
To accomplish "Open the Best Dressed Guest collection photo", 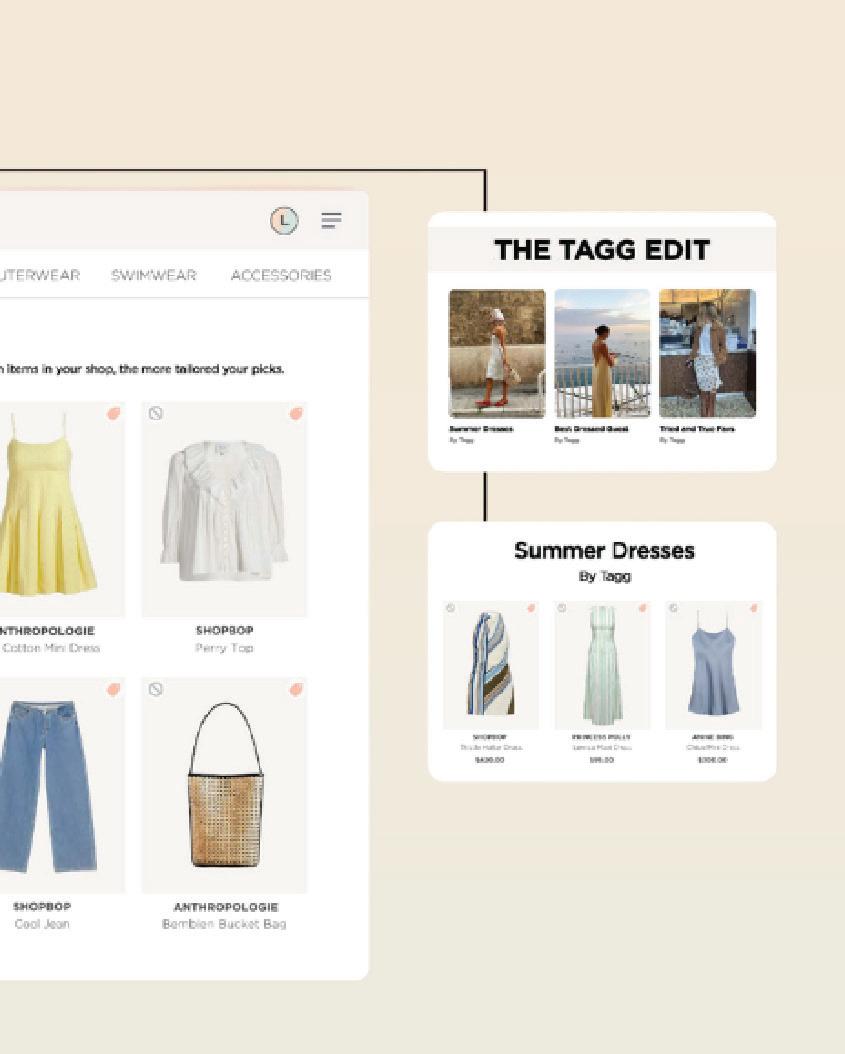I will 602,354.
